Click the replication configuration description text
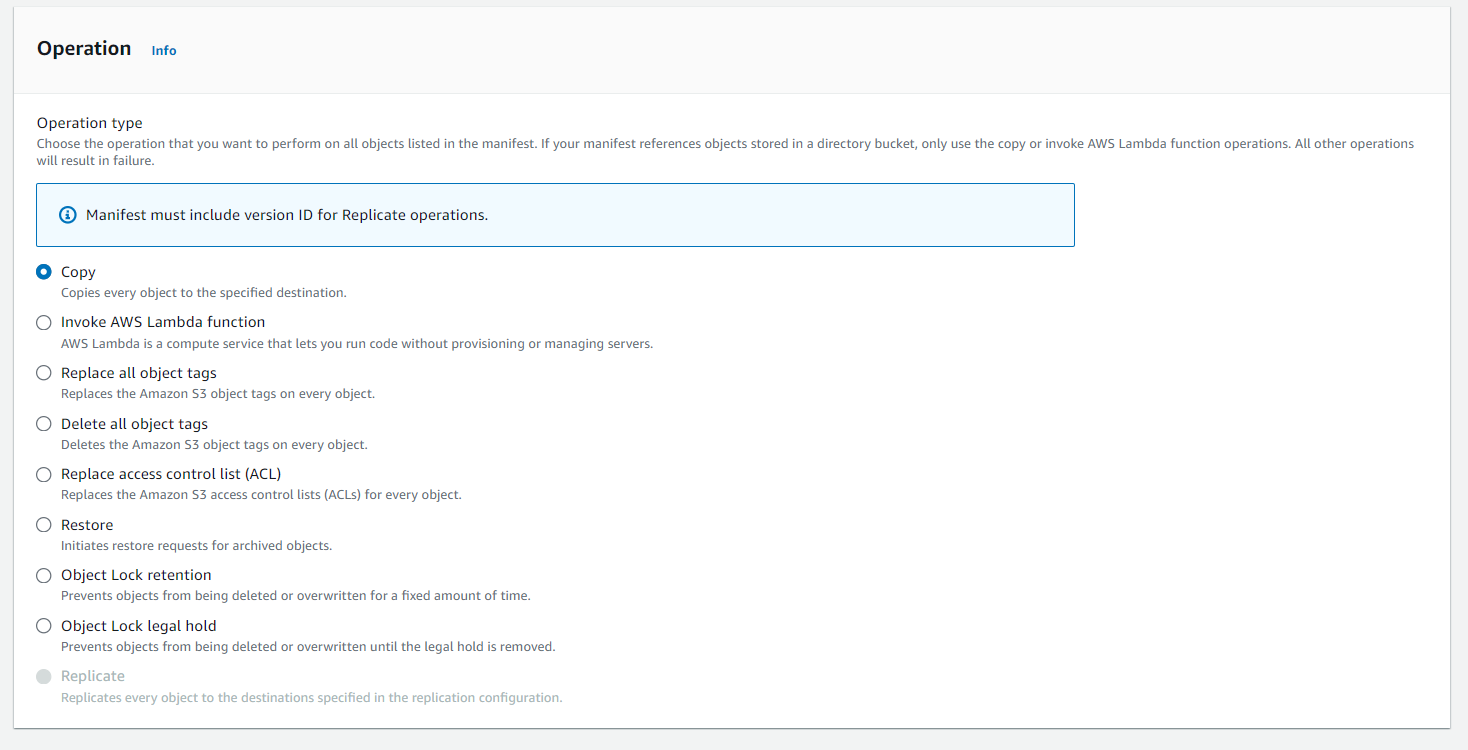The width and height of the screenshot is (1468, 750). tap(312, 698)
